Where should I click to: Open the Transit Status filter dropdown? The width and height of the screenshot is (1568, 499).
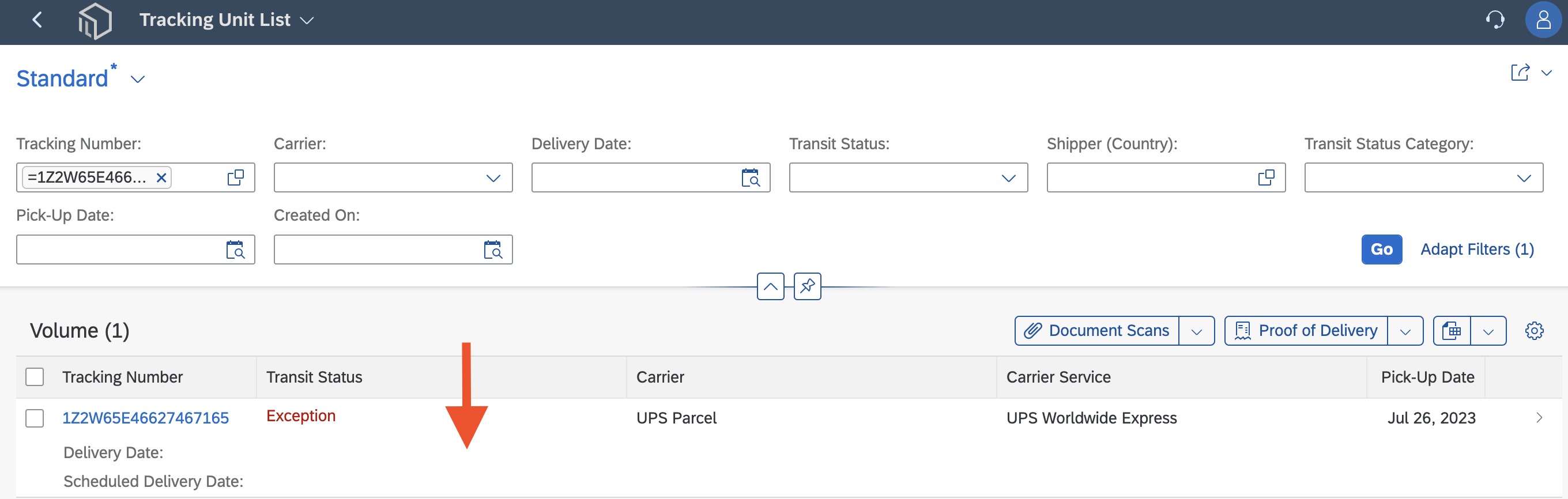tap(1009, 177)
